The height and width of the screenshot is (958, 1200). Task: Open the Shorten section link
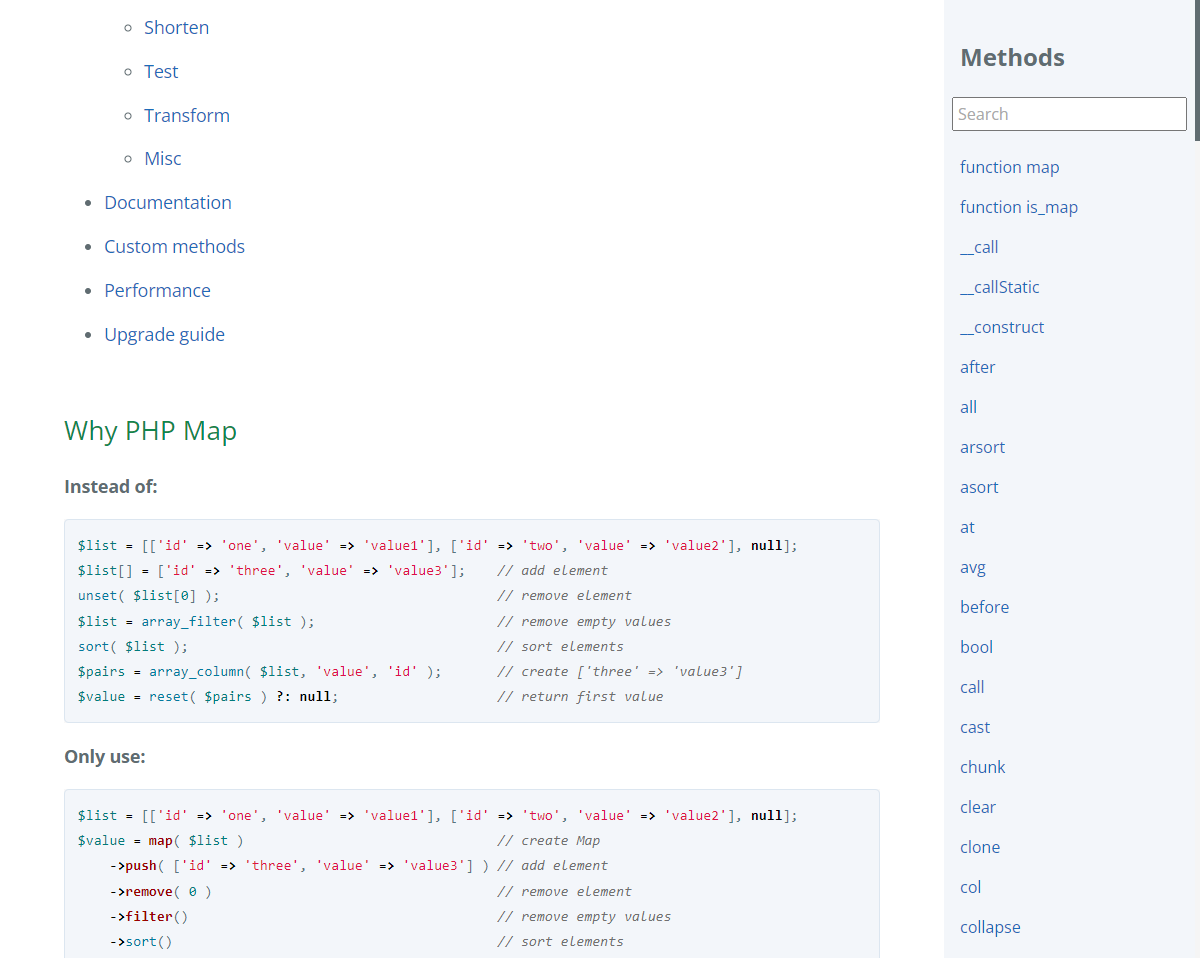coord(176,28)
